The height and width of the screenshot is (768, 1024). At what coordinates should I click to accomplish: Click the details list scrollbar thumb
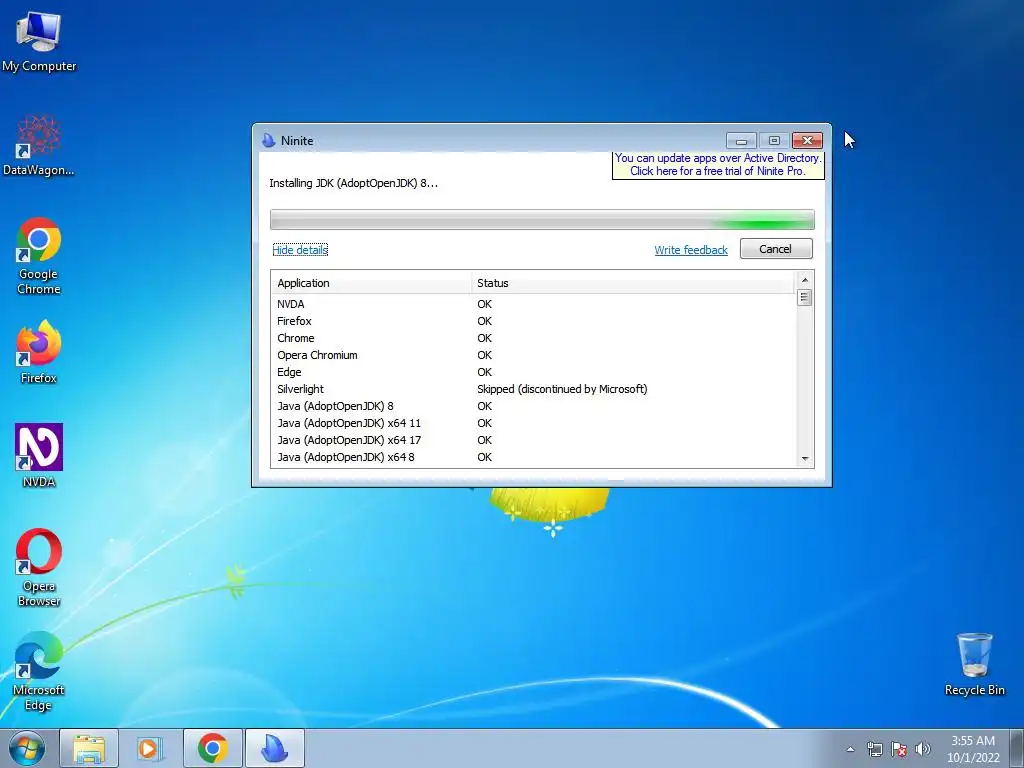pyautogui.click(x=805, y=298)
